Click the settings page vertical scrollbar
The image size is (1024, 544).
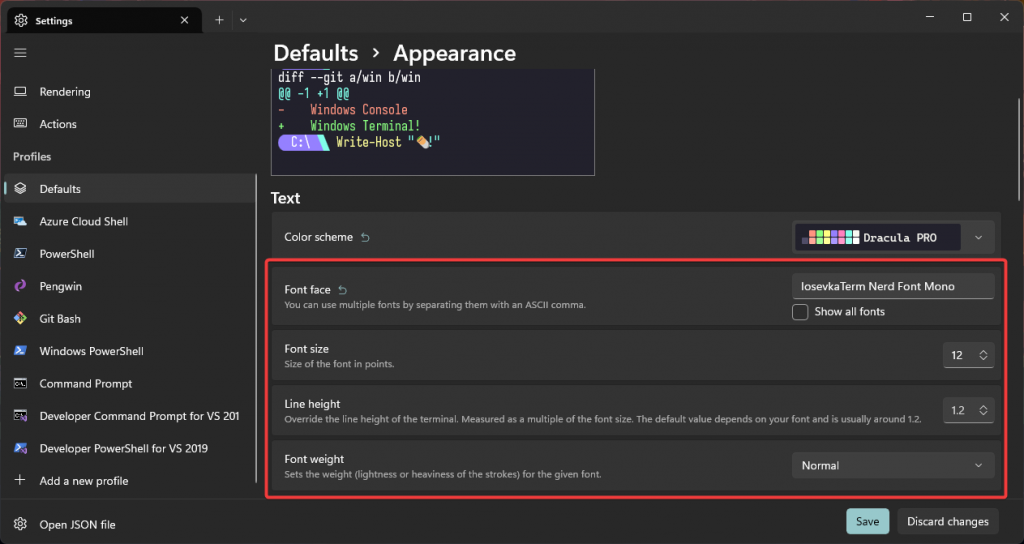pos(1018,150)
